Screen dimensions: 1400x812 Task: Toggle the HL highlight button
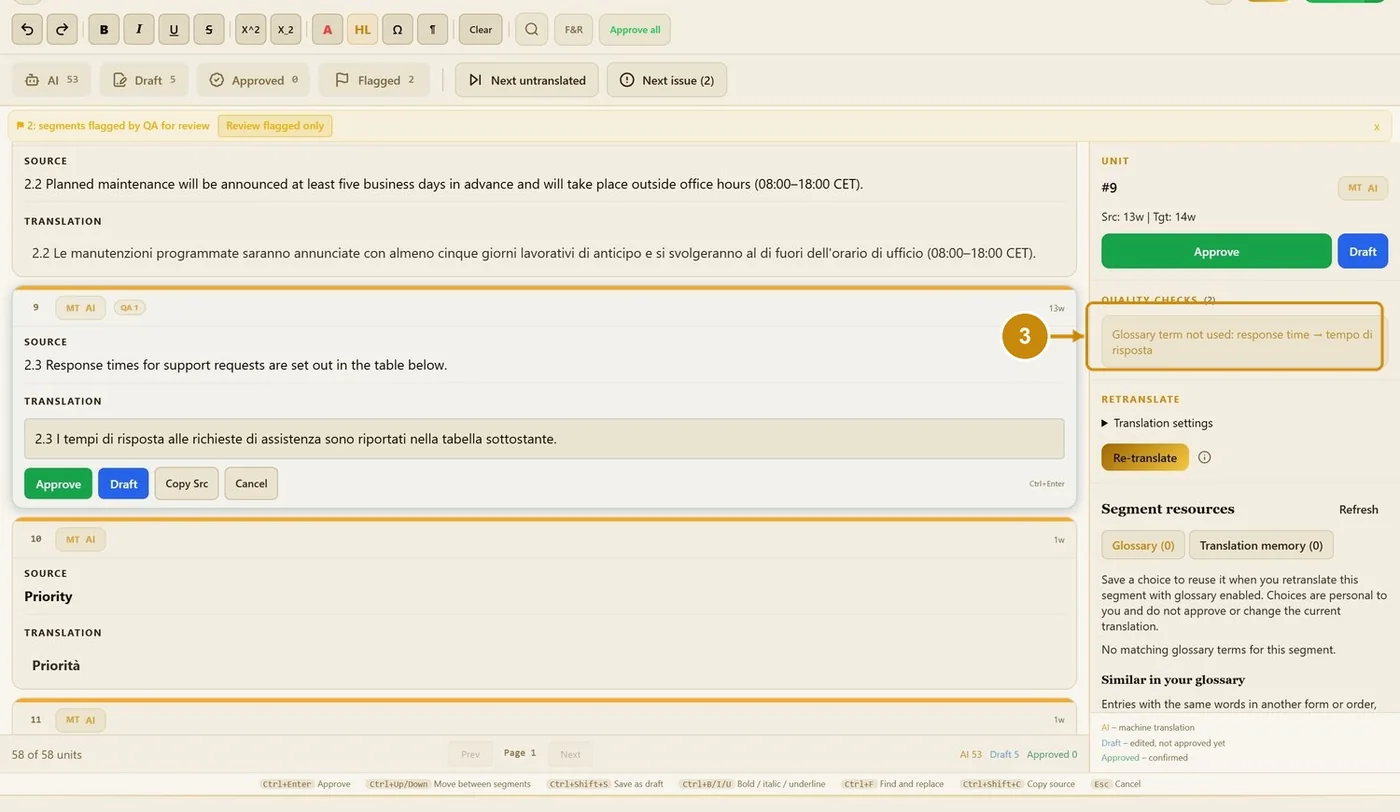tap(362, 30)
